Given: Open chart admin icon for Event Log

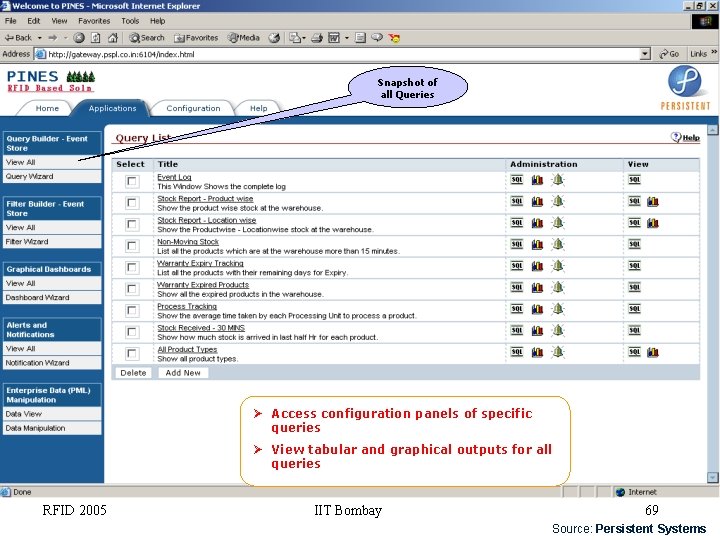Looking at the screenshot, I should [x=537, y=180].
